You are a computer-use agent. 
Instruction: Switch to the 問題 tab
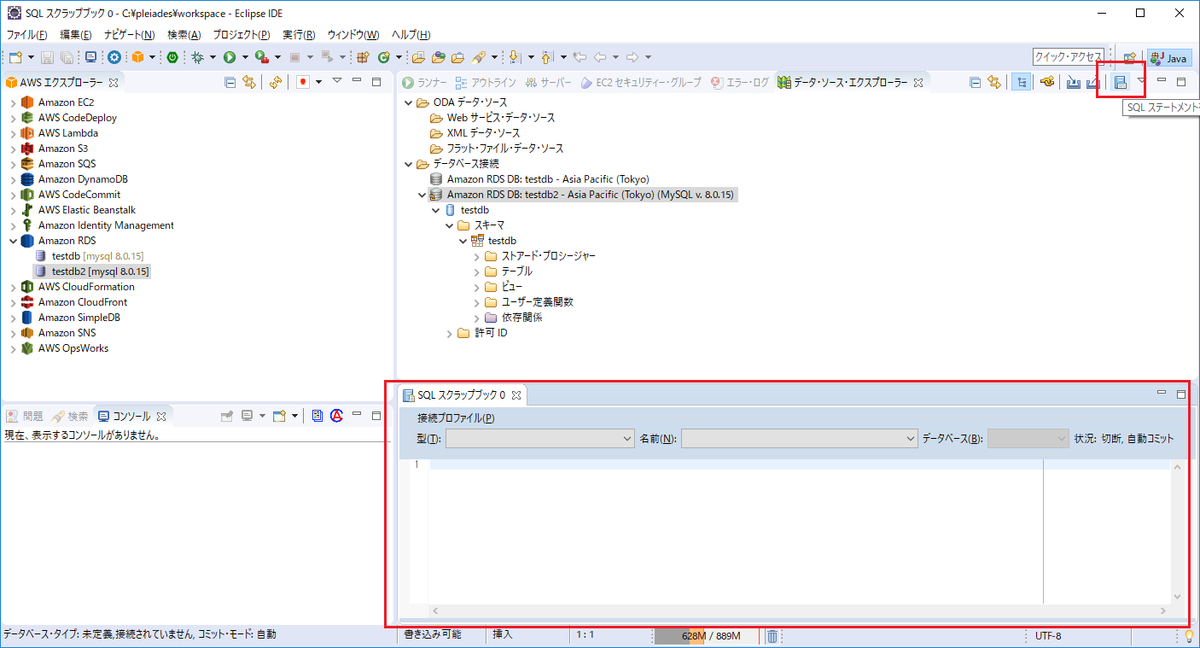25,415
